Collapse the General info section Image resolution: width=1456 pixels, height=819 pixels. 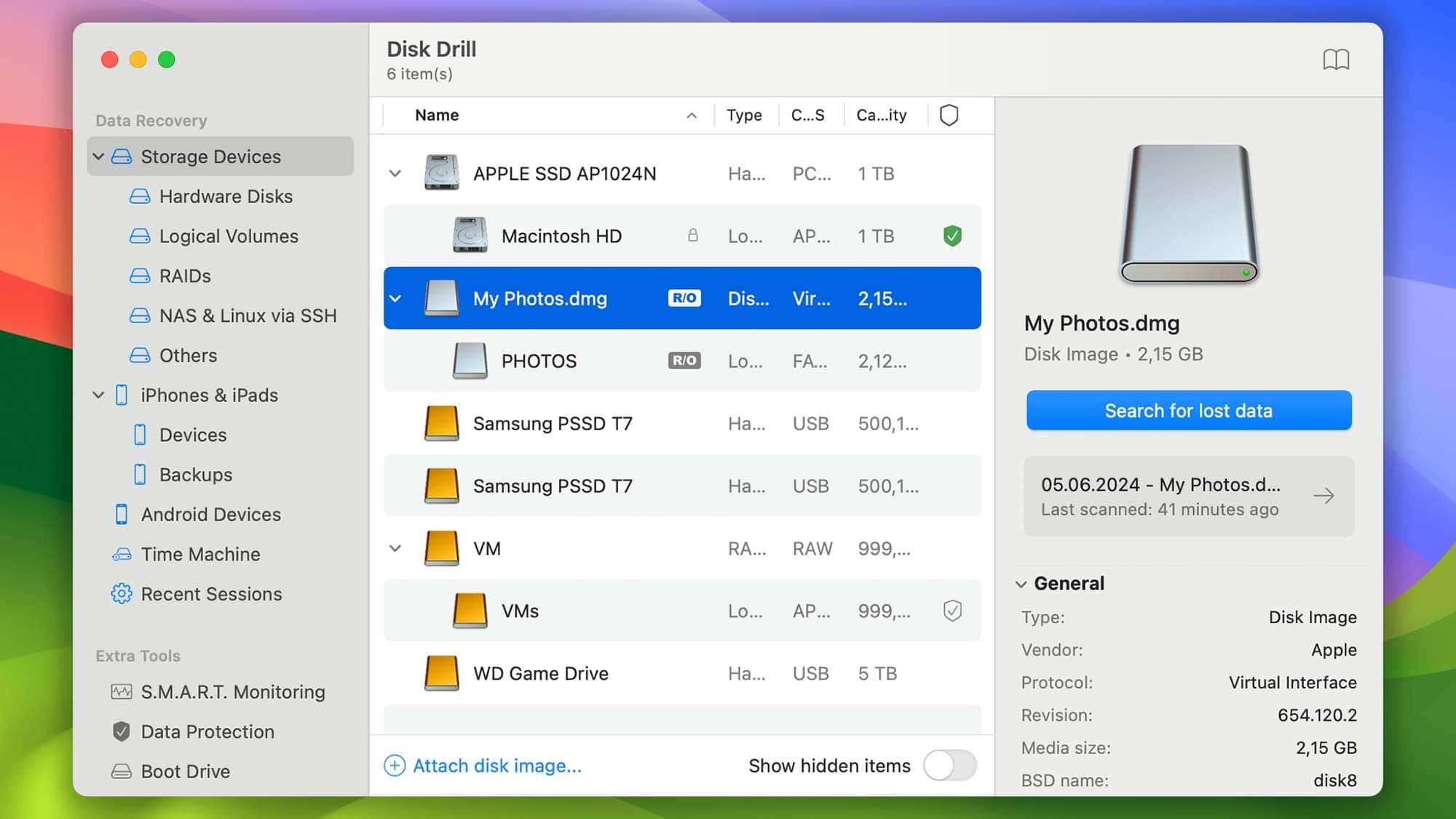pyautogui.click(x=1021, y=584)
